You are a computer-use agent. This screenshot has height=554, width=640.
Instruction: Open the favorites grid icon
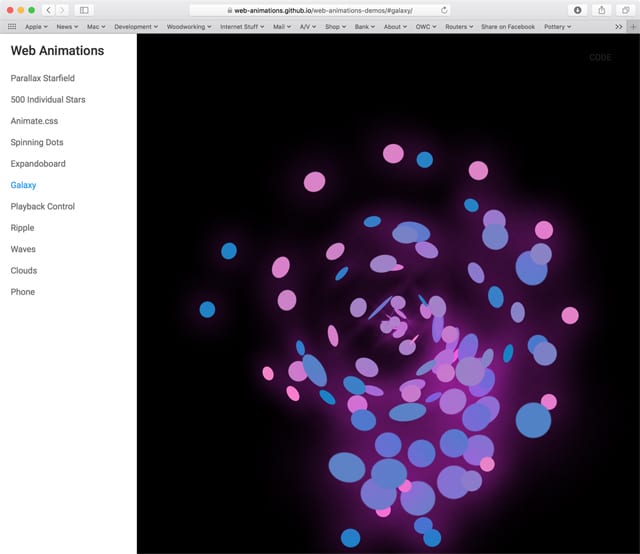tap(12, 27)
